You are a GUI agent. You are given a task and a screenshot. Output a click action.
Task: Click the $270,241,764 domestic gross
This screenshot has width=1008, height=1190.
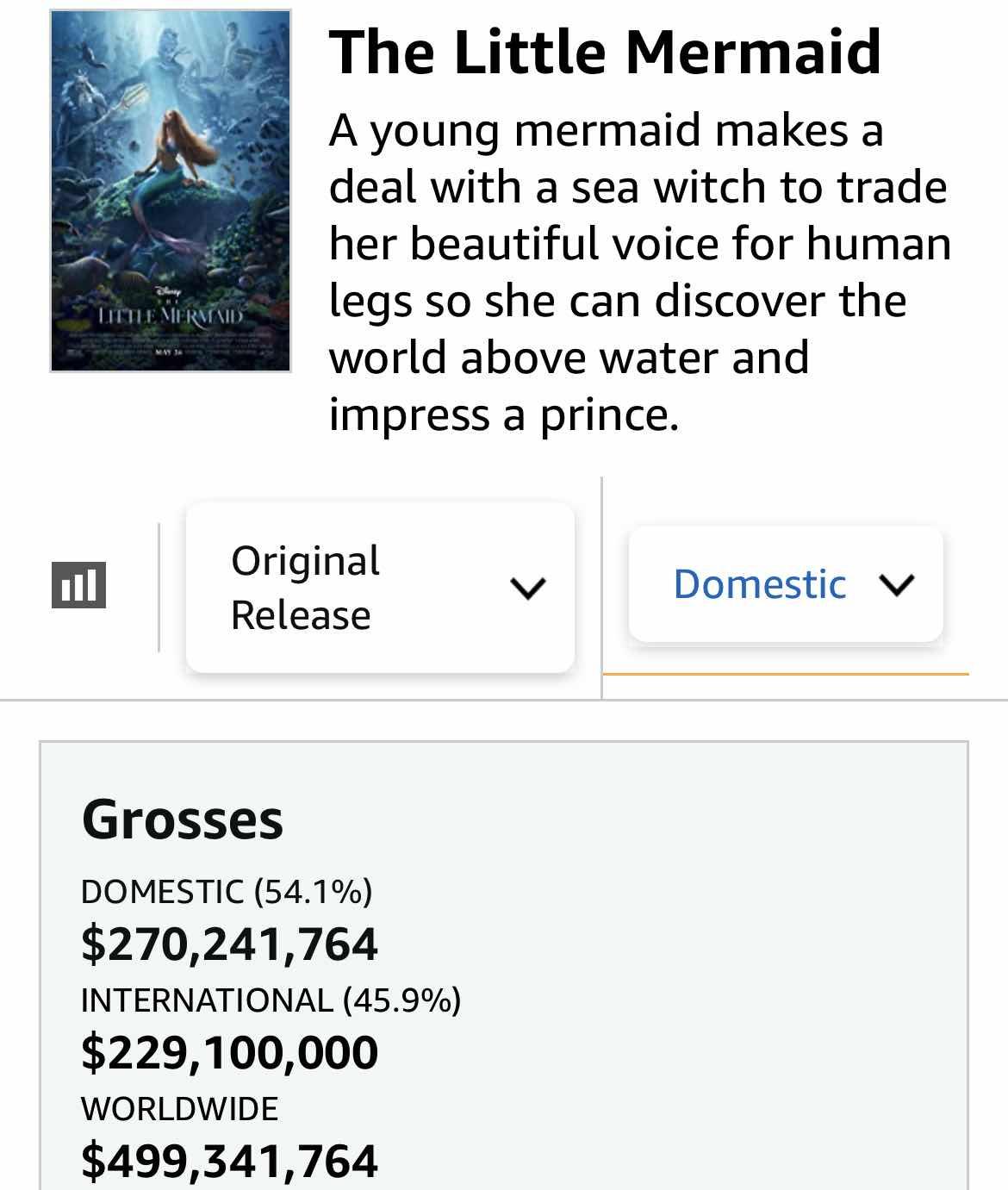(x=229, y=944)
